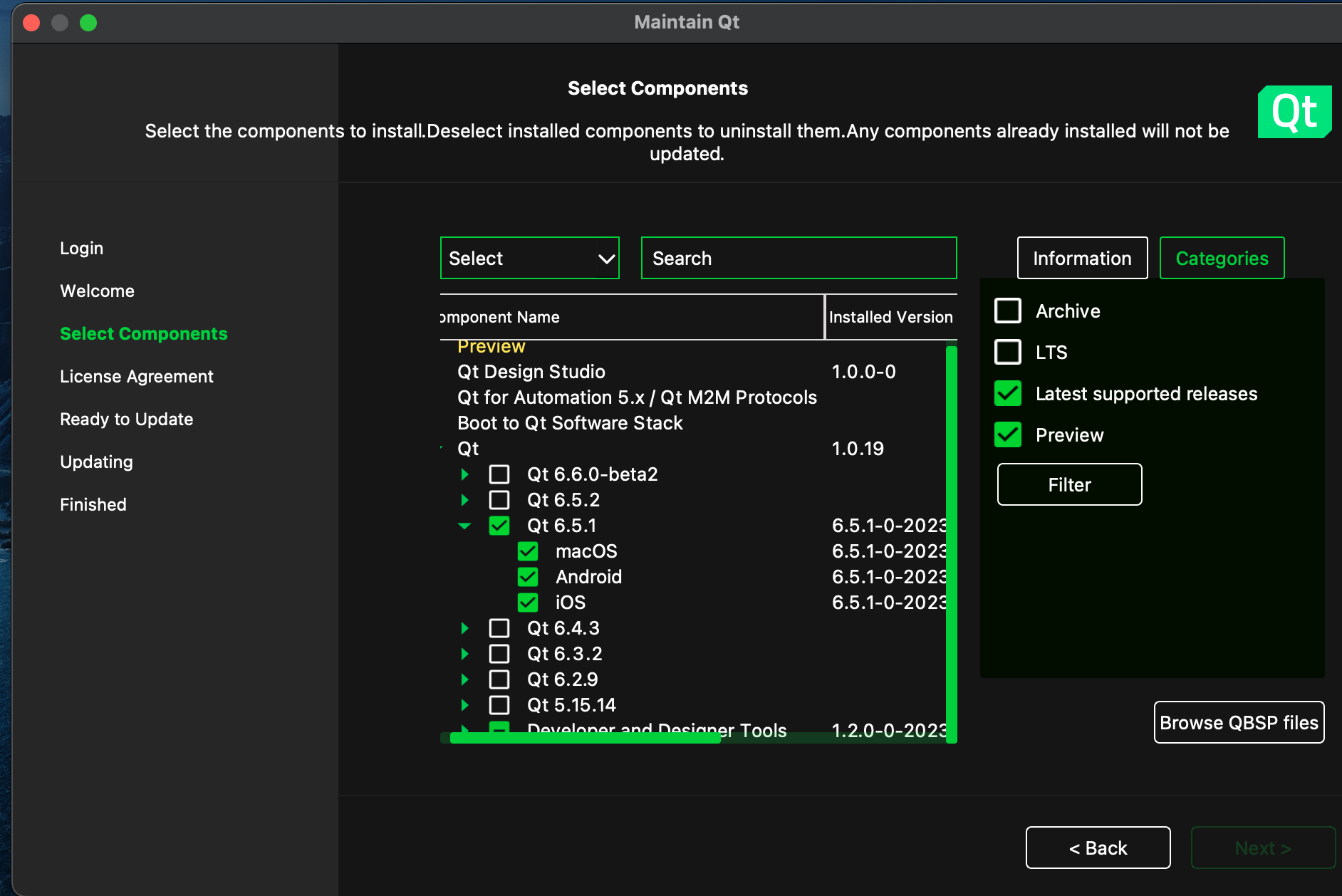Click License Agreement step in sidebar
Image resolution: width=1342 pixels, height=896 pixels.
click(x=137, y=376)
